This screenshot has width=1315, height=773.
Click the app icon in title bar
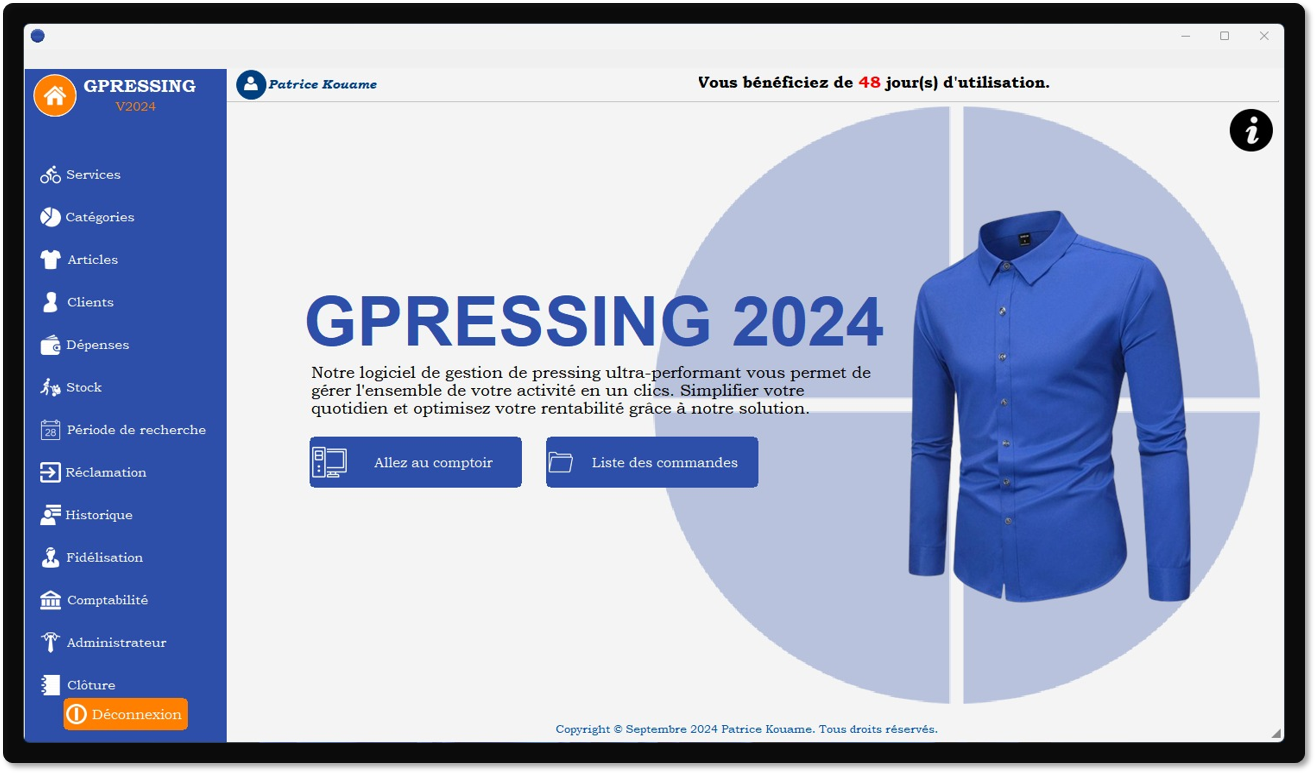(38, 36)
